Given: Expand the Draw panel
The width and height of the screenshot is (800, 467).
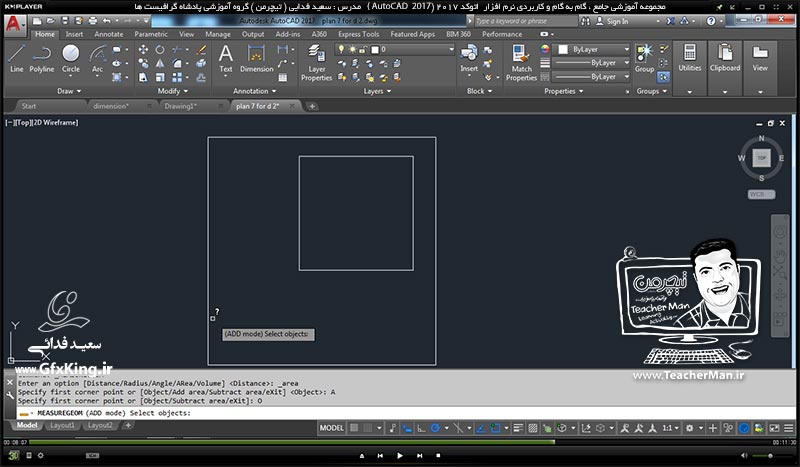Looking at the screenshot, I should click(x=69, y=91).
